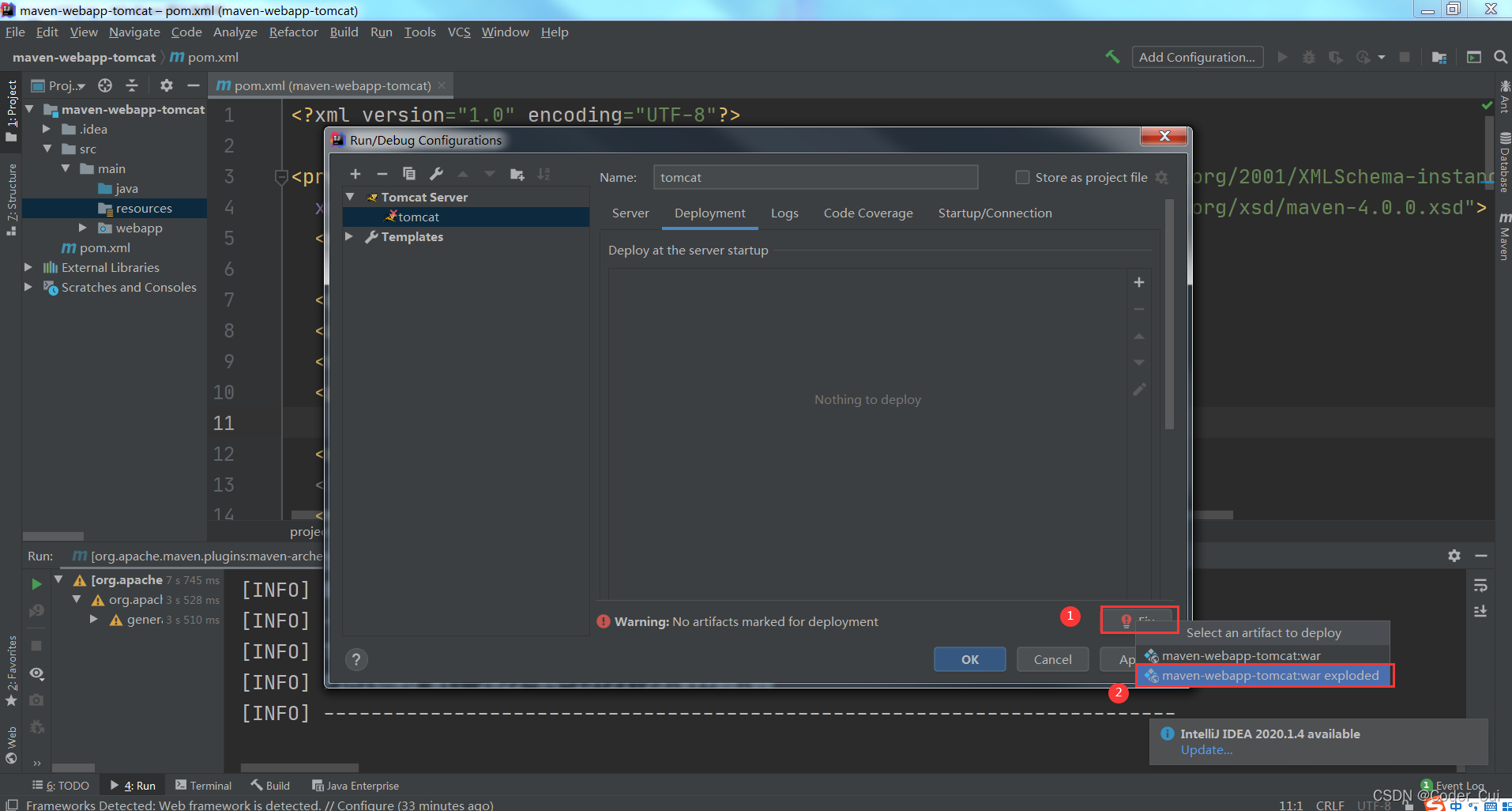Click the OK button

pyautogui.click(x=970, y=659)
